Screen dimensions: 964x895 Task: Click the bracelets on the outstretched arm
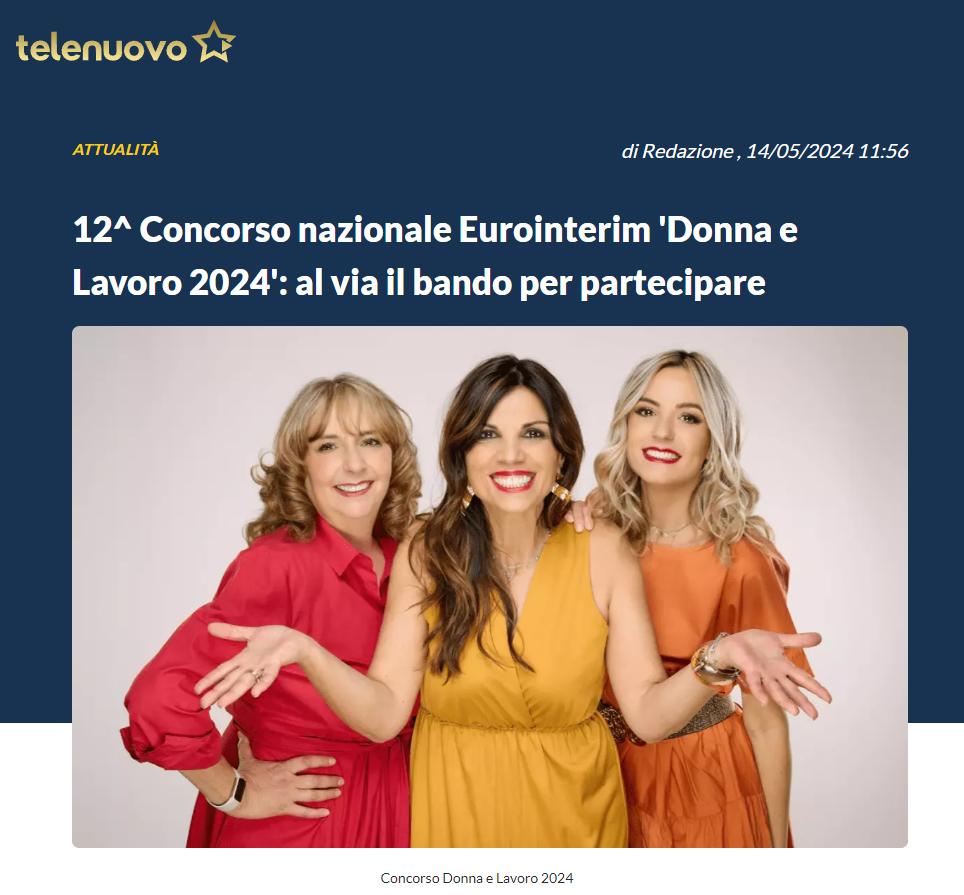point(712,661)
